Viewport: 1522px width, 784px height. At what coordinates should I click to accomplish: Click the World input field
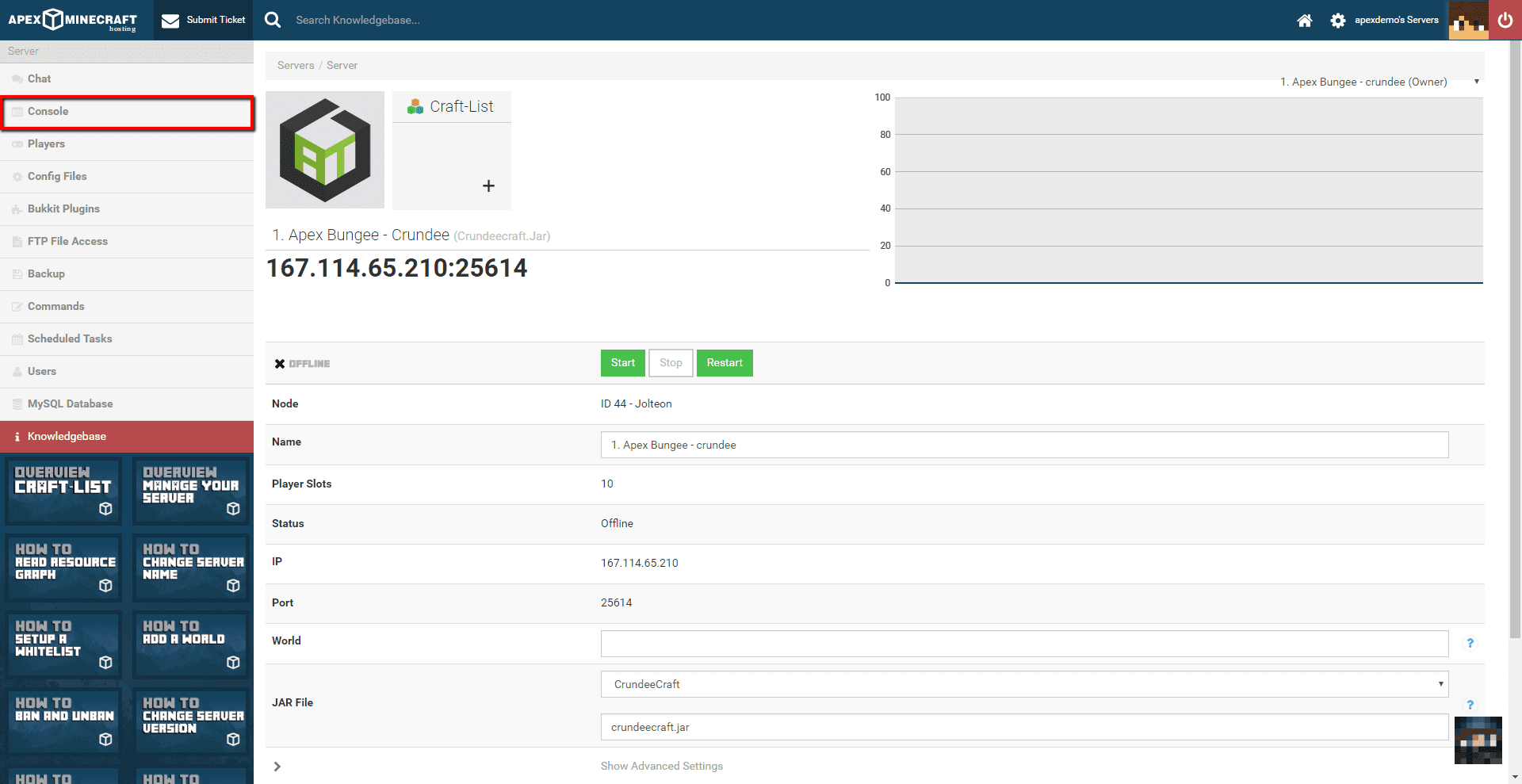[x=1024, y=644]
